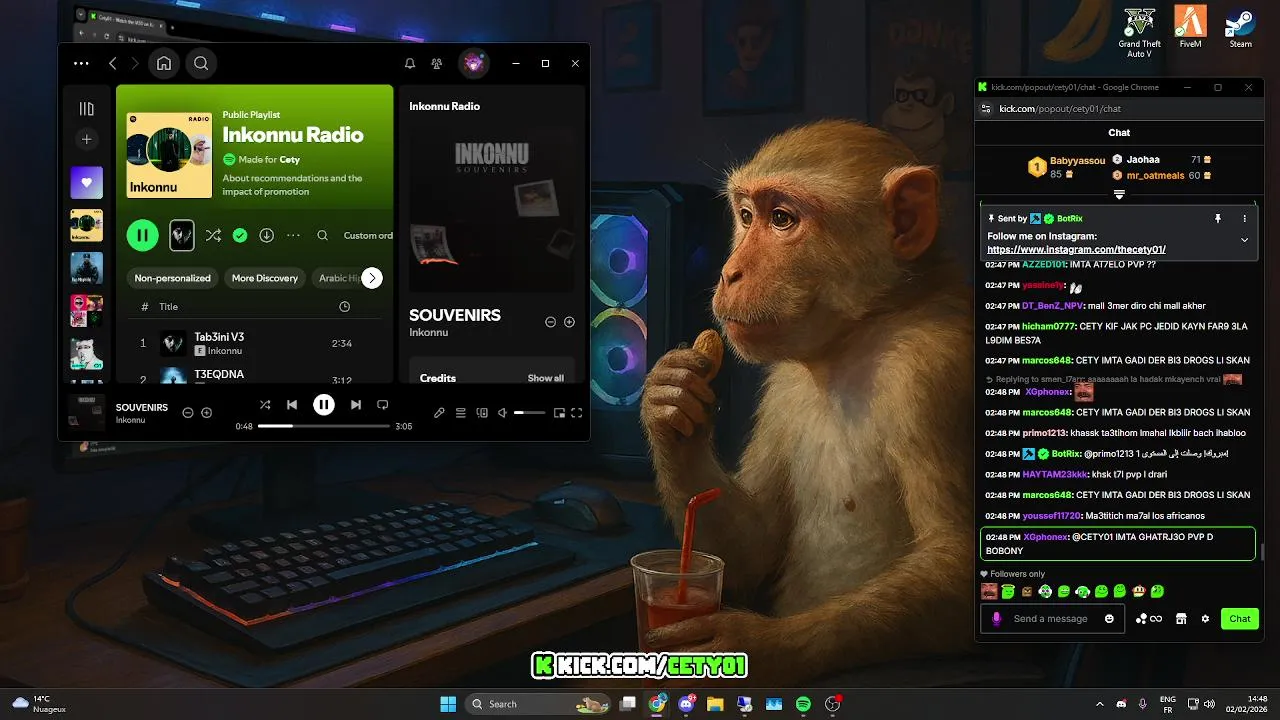Hide SOUVENIRS from recommendations in Now Playing panel
The width and height of the screenshot is (1280, 720).
coord(550,322)
